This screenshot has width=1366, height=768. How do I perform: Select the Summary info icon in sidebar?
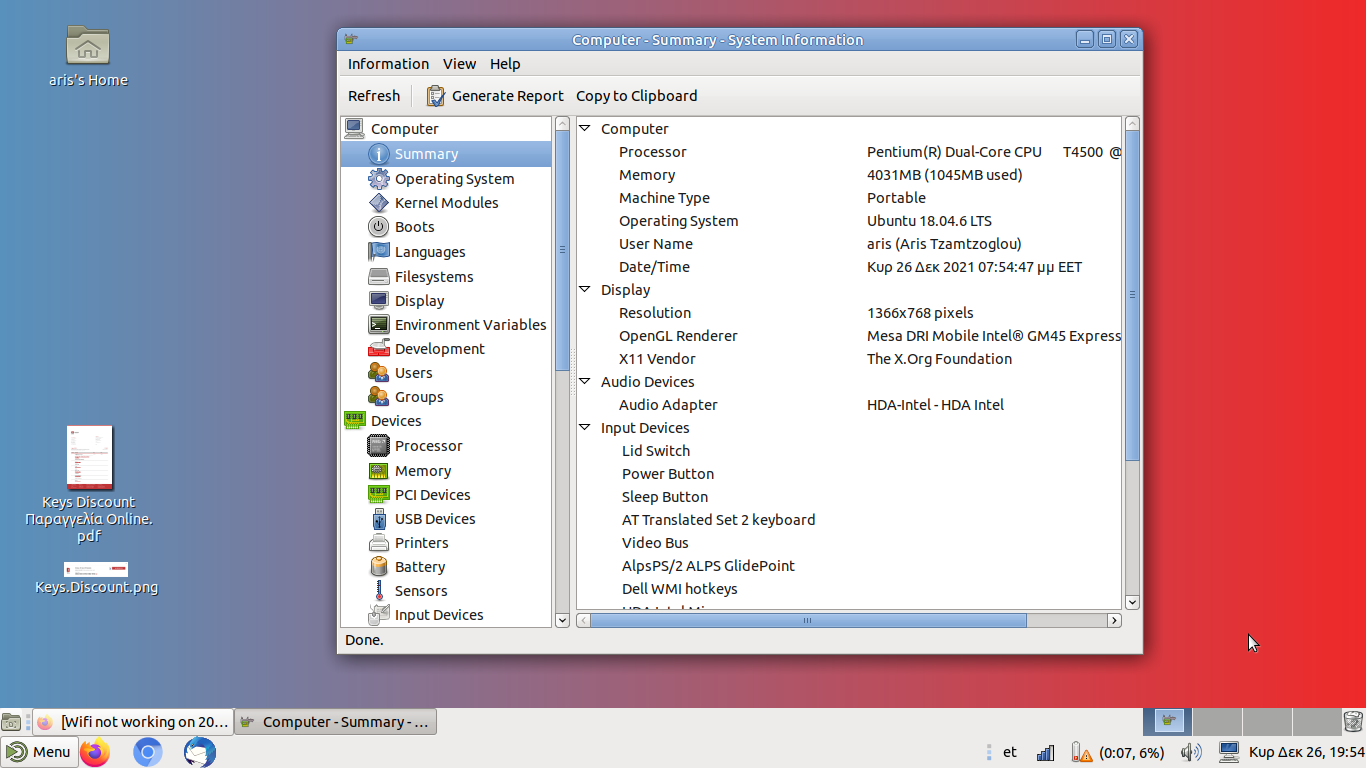pos(379,154)
